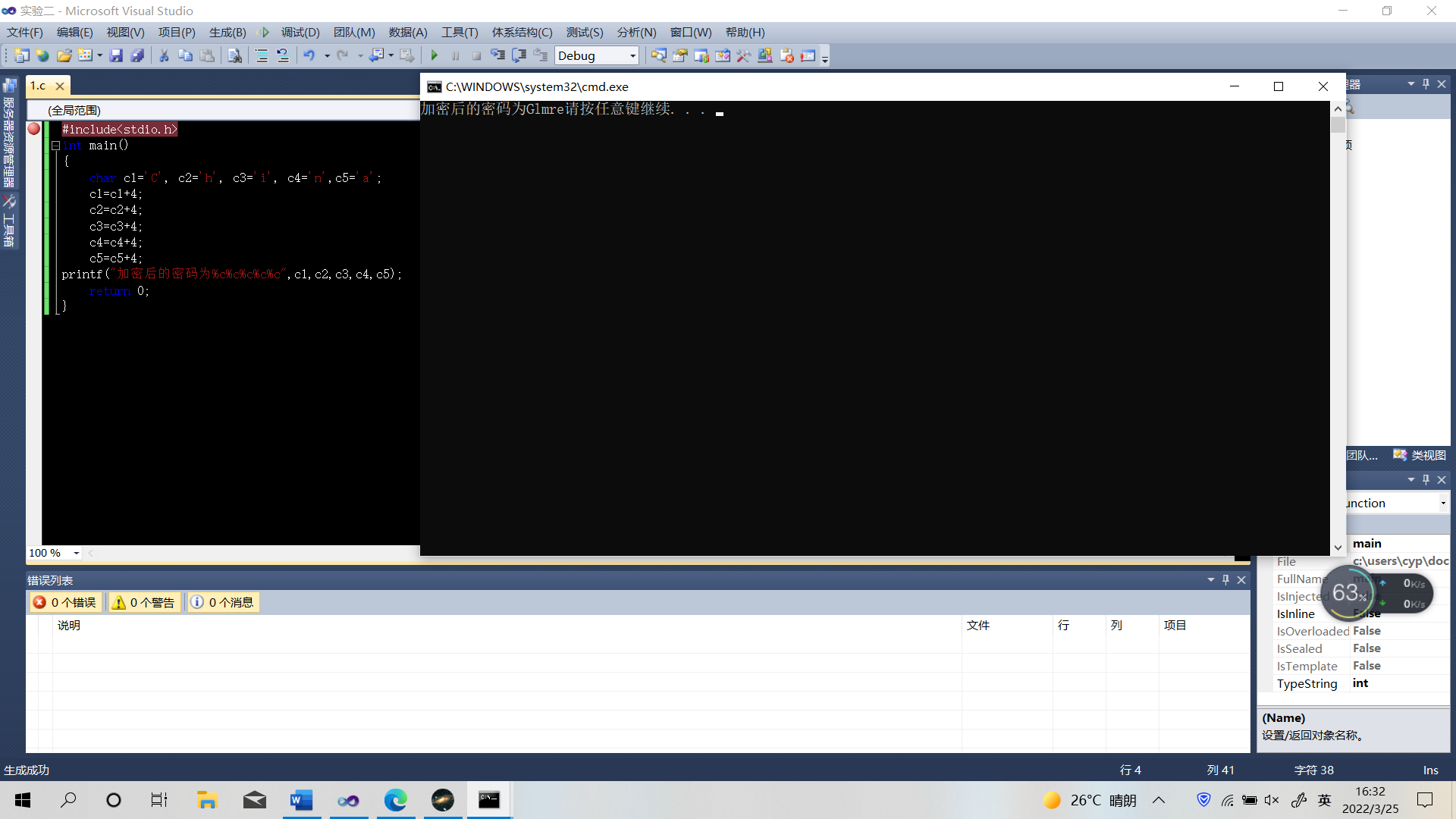
Task: Click the Save All toolbar icon
Action: (137, 55)
